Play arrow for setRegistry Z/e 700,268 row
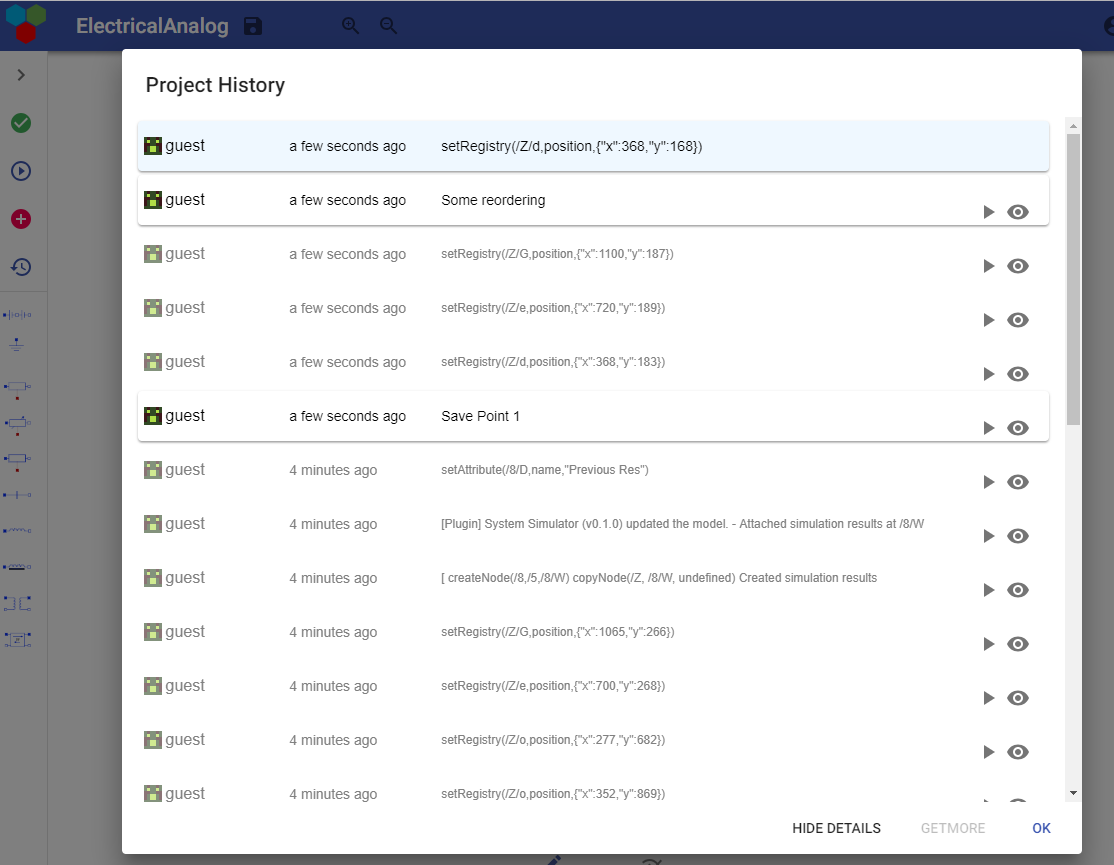Screen dimensions: 1114x865 [x=988, y=697]
